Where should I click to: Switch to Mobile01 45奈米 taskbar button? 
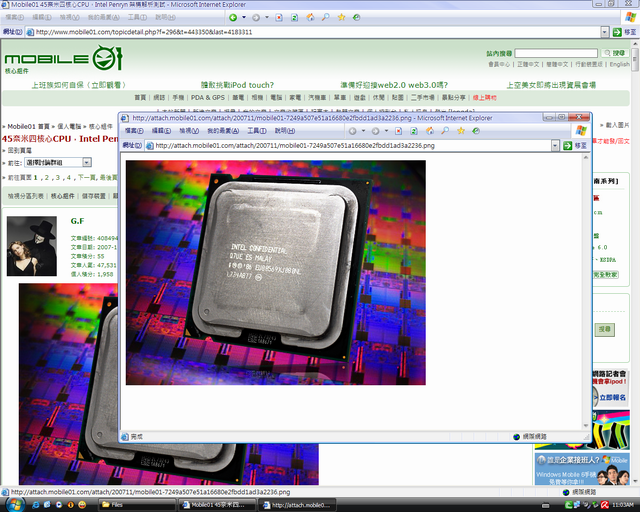[218, 505]
